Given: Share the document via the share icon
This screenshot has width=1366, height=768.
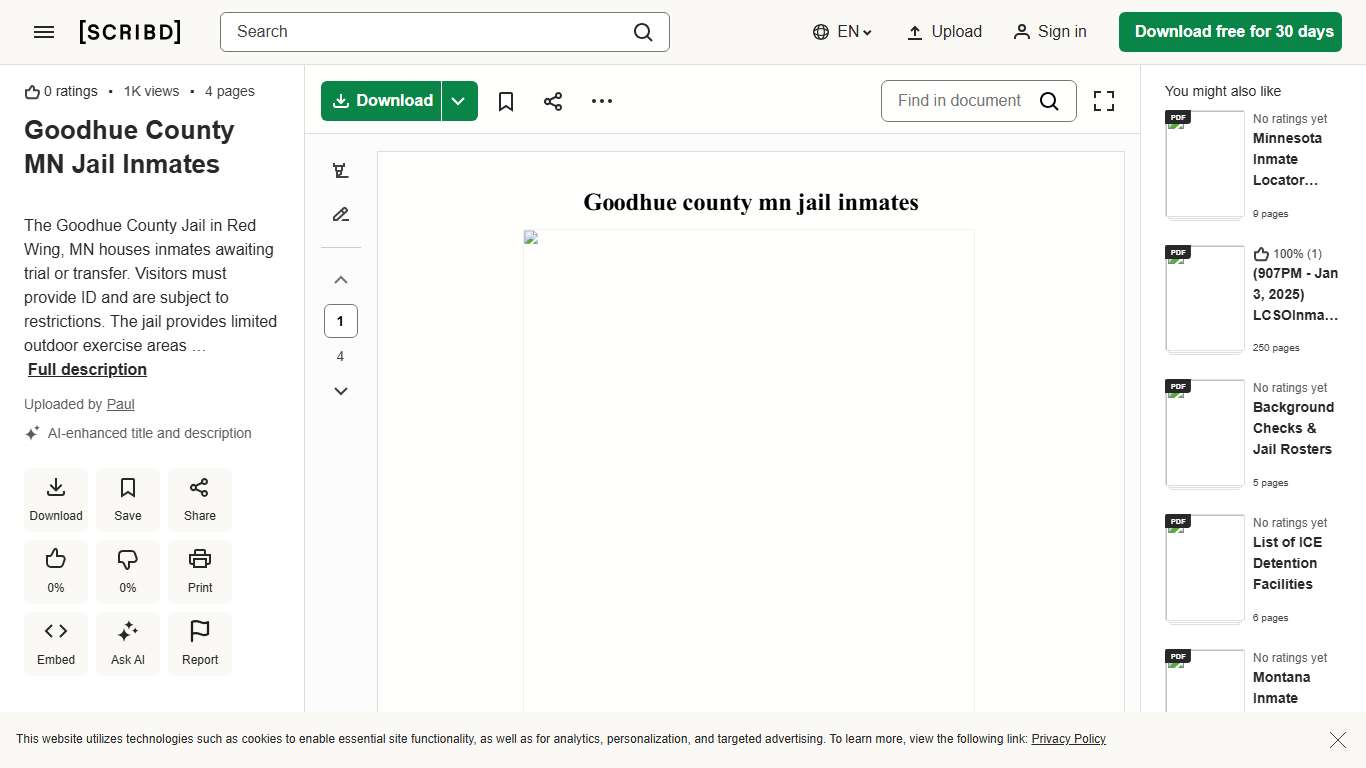Looking at the screenshot, I should coord(553,101).
